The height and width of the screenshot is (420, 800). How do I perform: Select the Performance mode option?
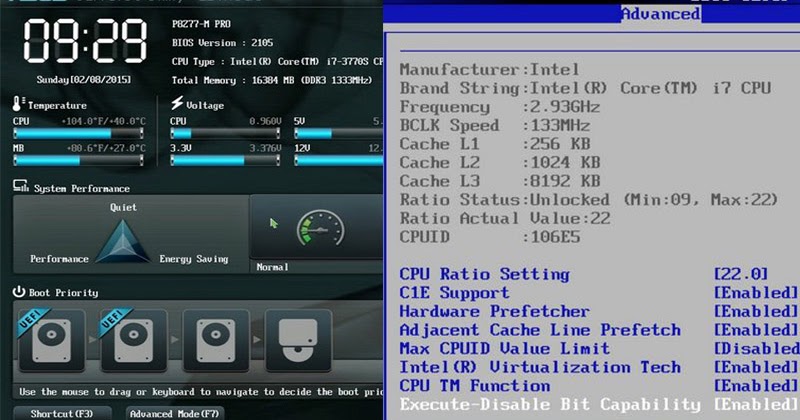pyautogui.click(x=59, y=259)
